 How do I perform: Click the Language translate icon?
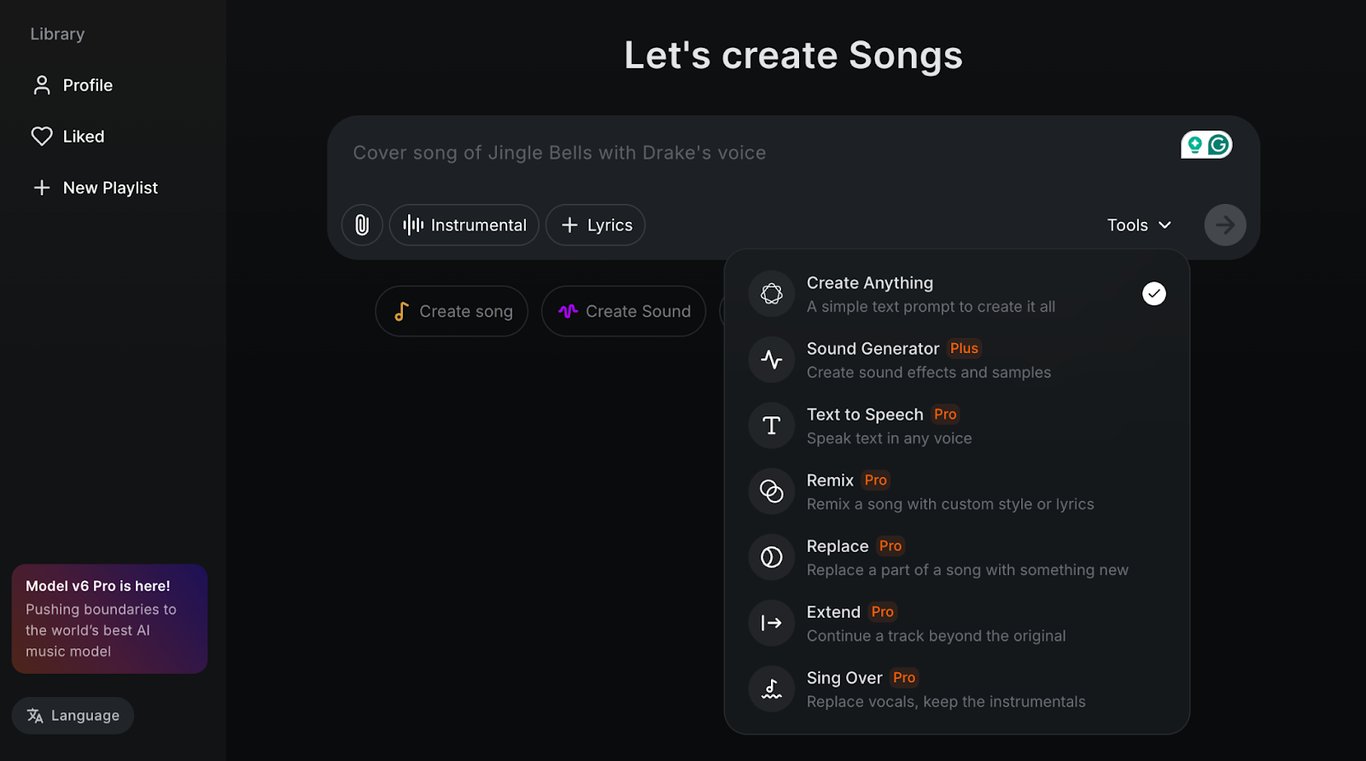[x=36, y=715]
